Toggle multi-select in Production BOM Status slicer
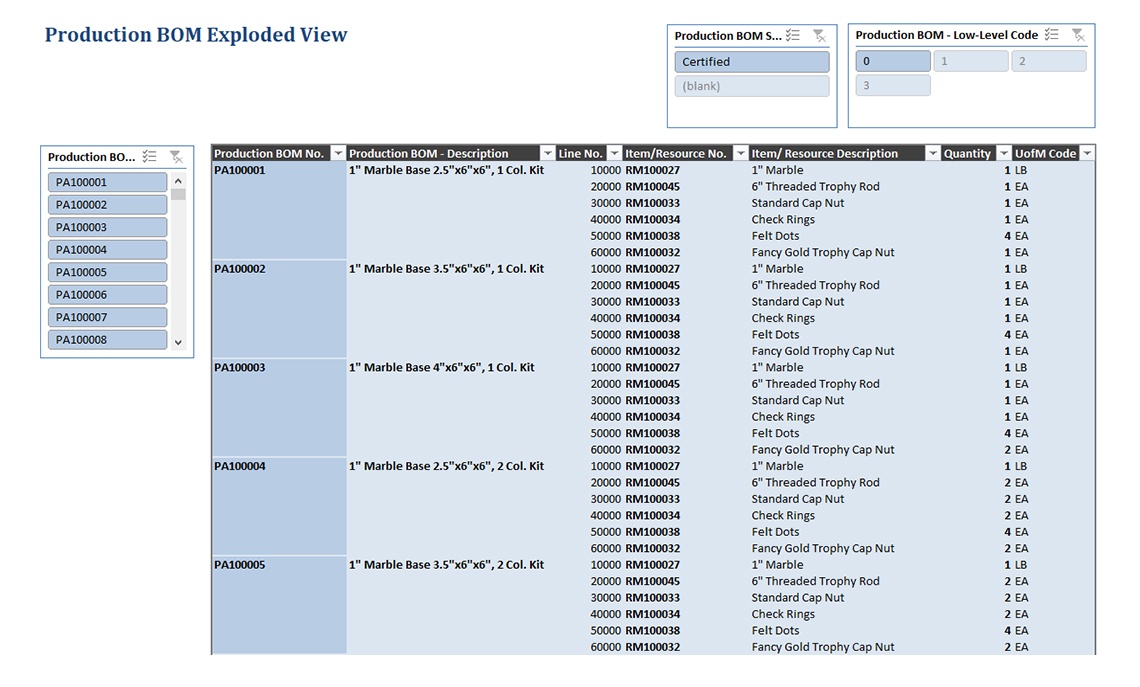1140x687 pixels. [x=792, y=35]
